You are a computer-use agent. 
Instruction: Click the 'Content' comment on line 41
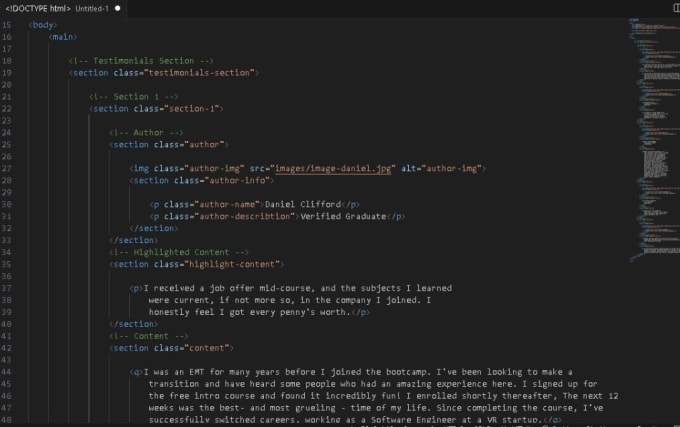click(149, 336)
